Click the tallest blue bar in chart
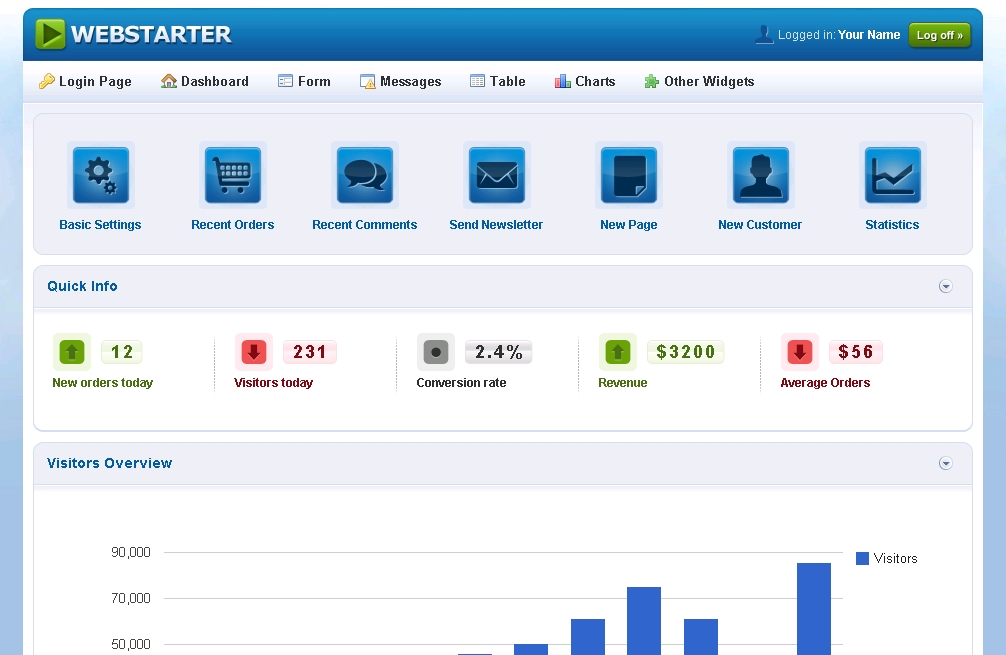The height and width of the screenshot is (655, 1006). click(x=813, y=608)
